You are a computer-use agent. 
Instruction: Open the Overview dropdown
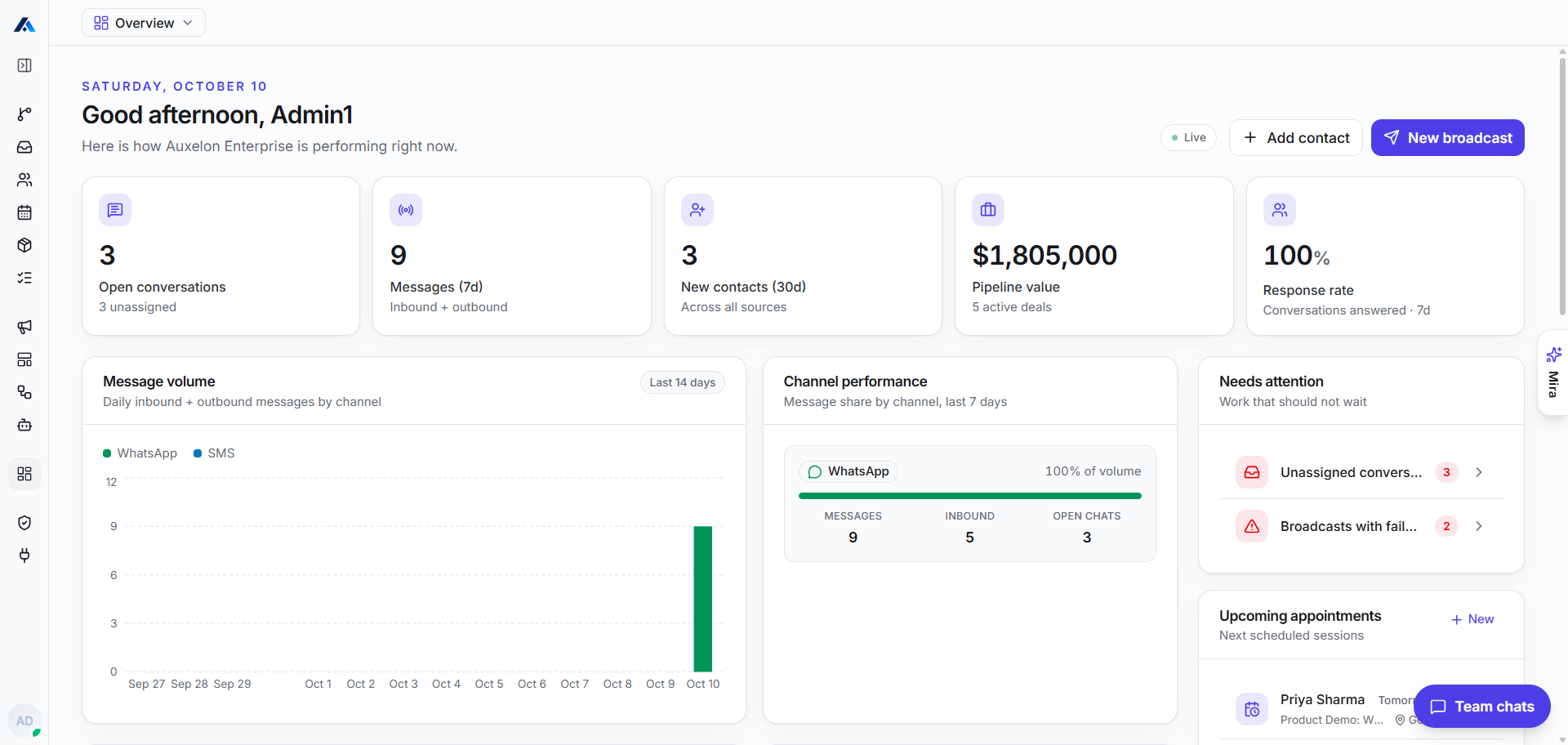144,23
